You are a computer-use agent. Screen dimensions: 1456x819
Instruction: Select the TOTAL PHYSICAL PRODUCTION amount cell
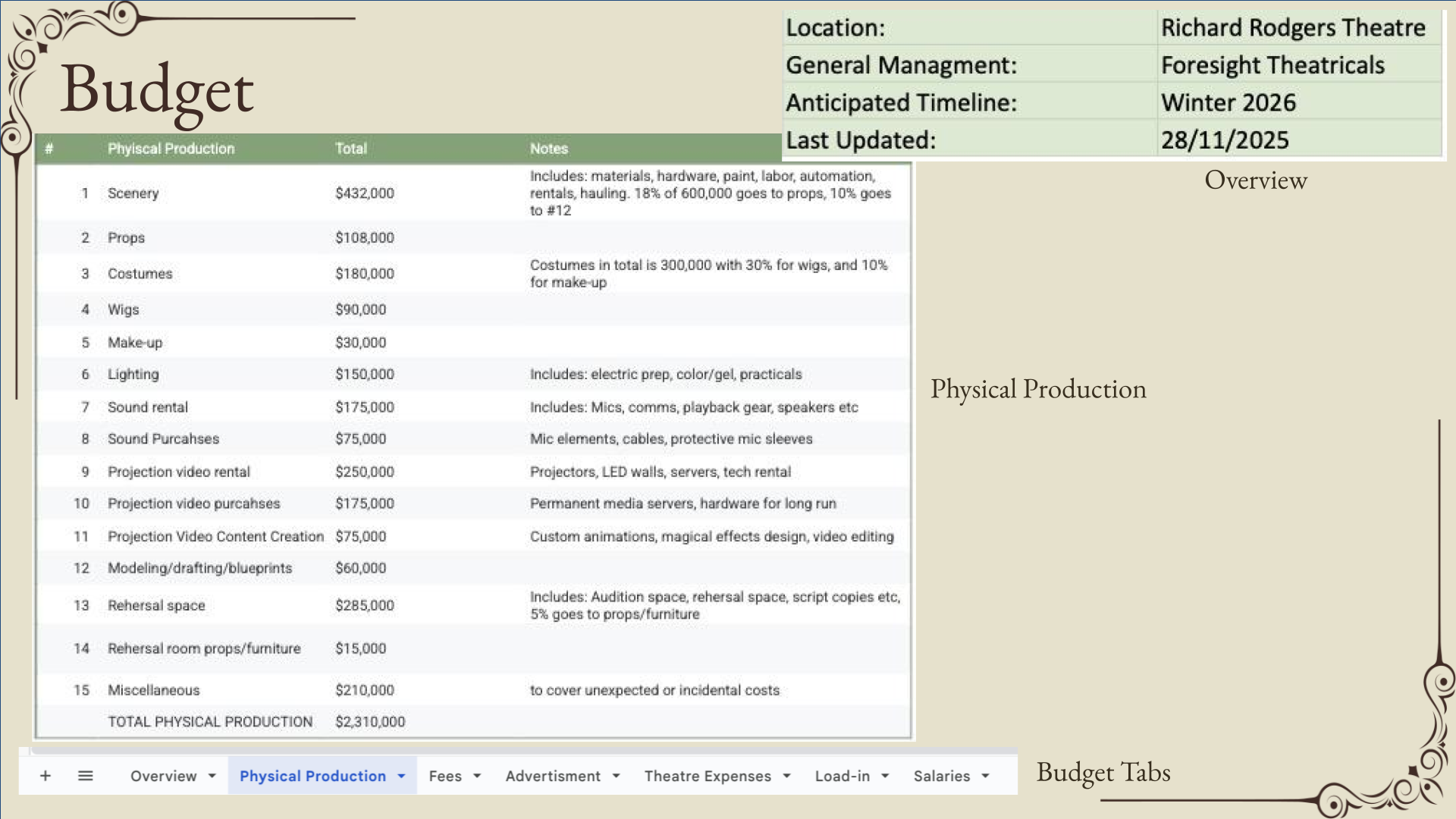point(370,722)
